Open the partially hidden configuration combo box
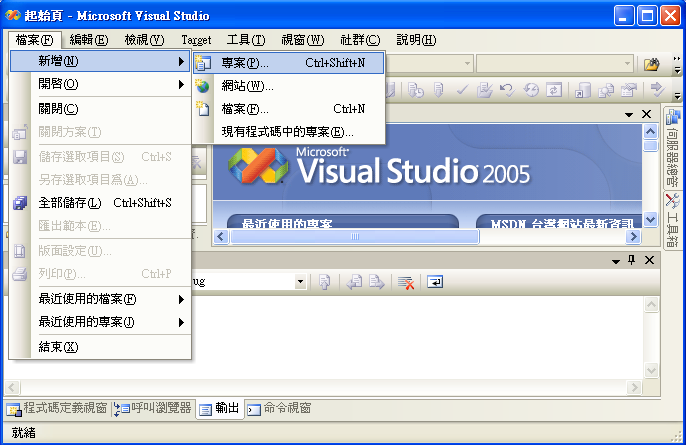The image size is (686, 445). pos(429,64)
